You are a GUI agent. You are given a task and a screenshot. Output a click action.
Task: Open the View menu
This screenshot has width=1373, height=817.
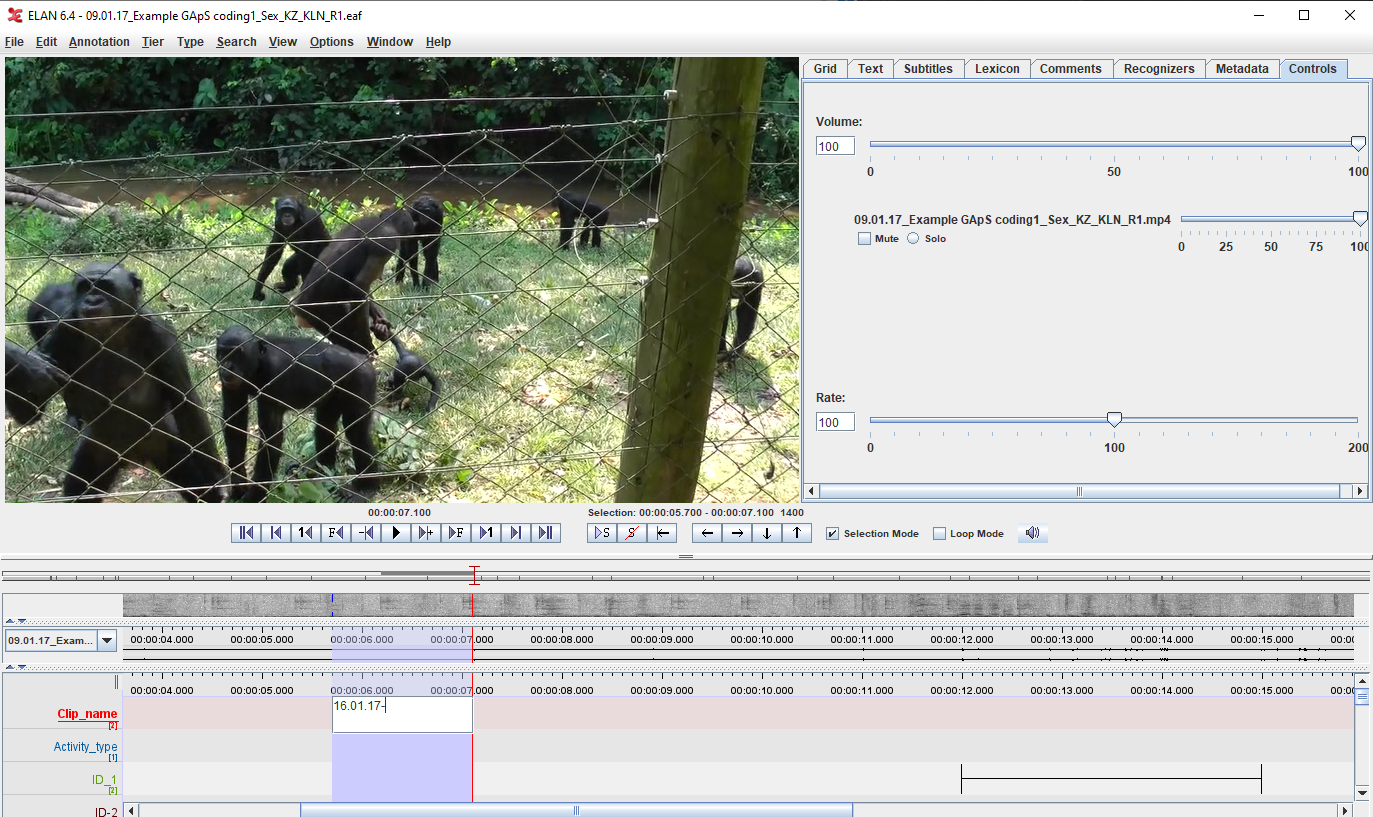pos(283,42)
